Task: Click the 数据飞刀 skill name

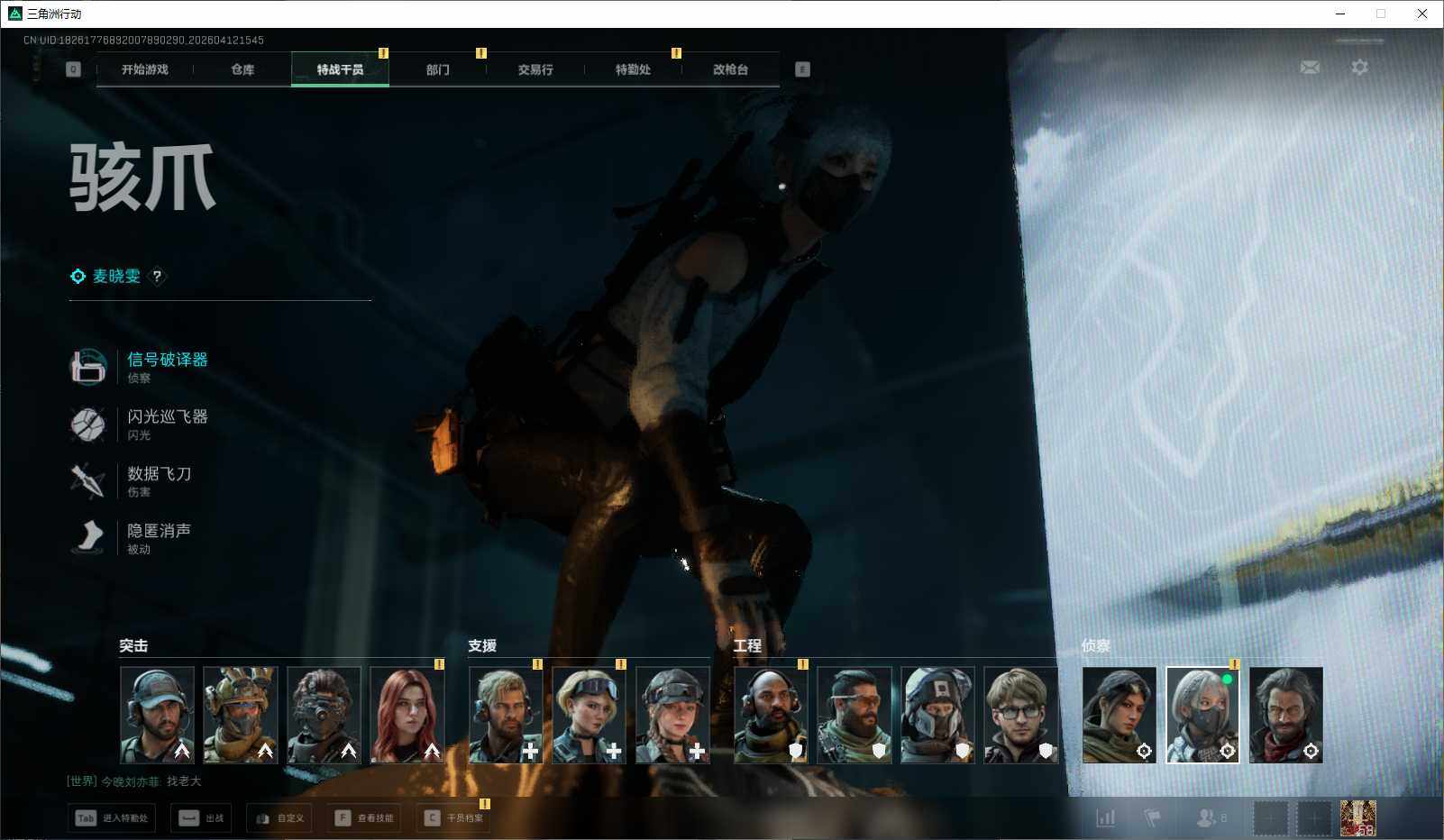Action: pos(160,473)
